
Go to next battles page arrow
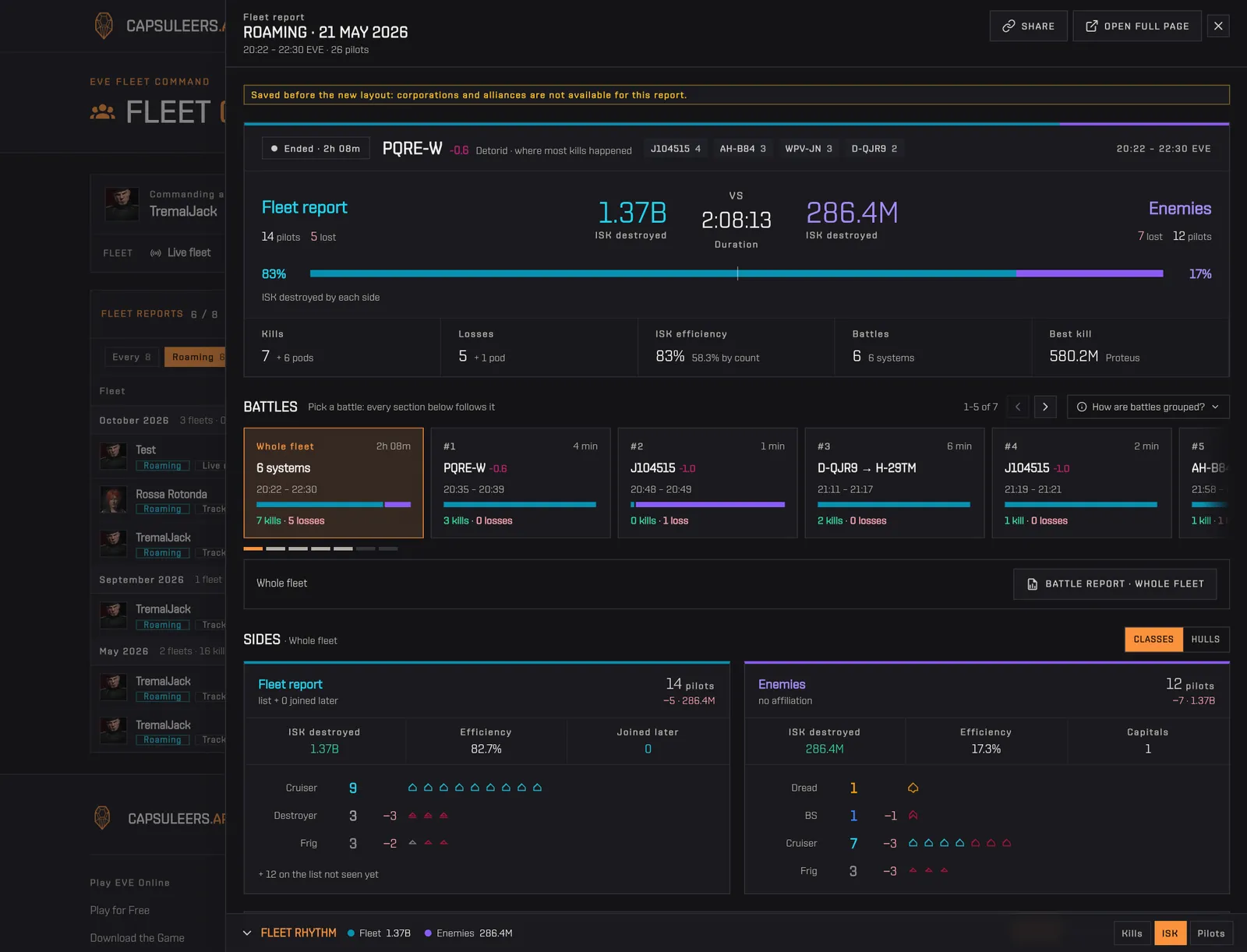pos(1045,407)
